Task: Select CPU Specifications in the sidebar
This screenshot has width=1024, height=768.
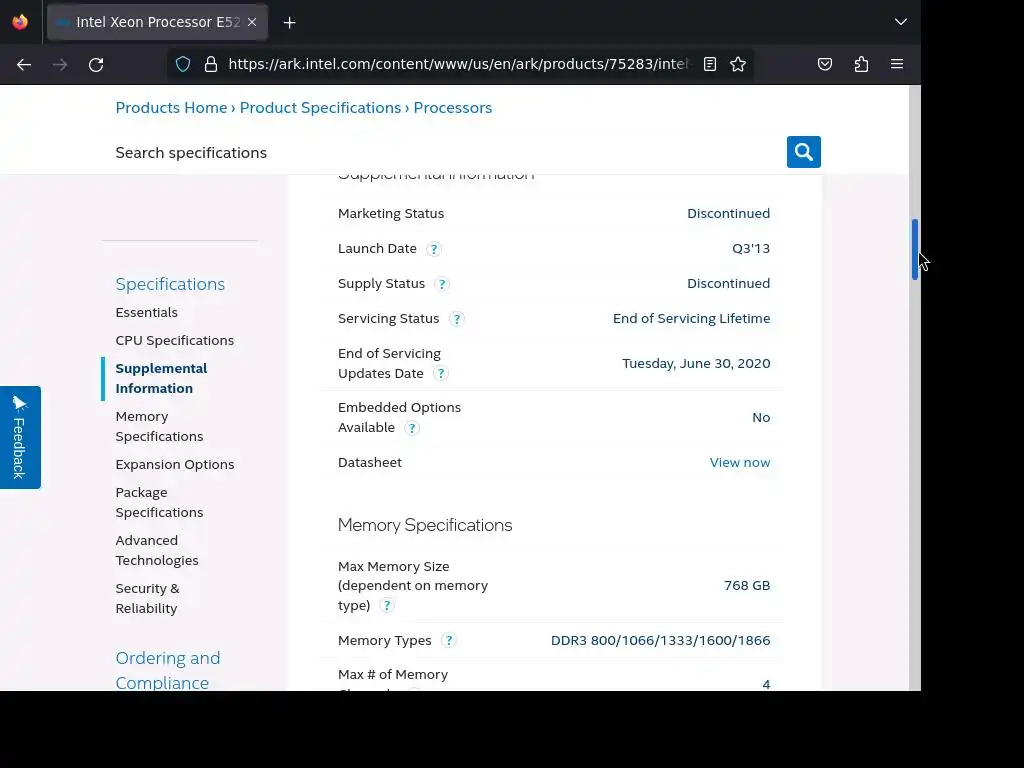Action: [174, 340]
